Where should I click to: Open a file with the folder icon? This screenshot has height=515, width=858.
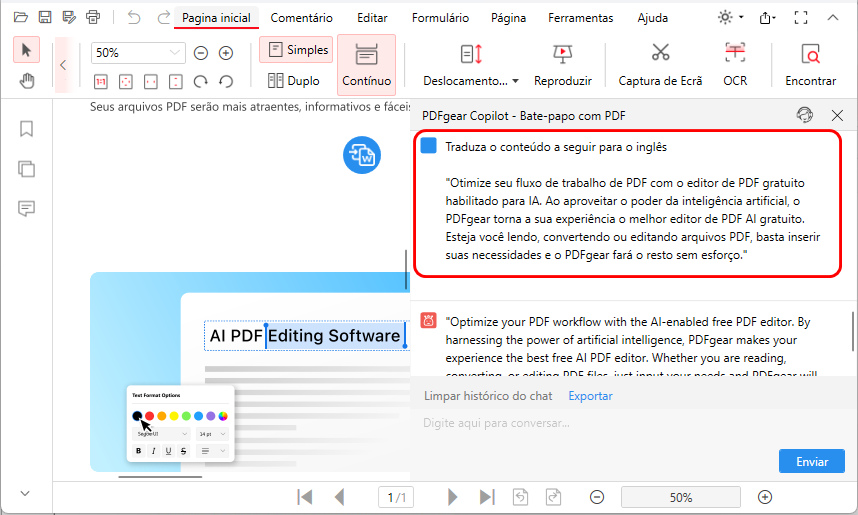pos(21,18)
